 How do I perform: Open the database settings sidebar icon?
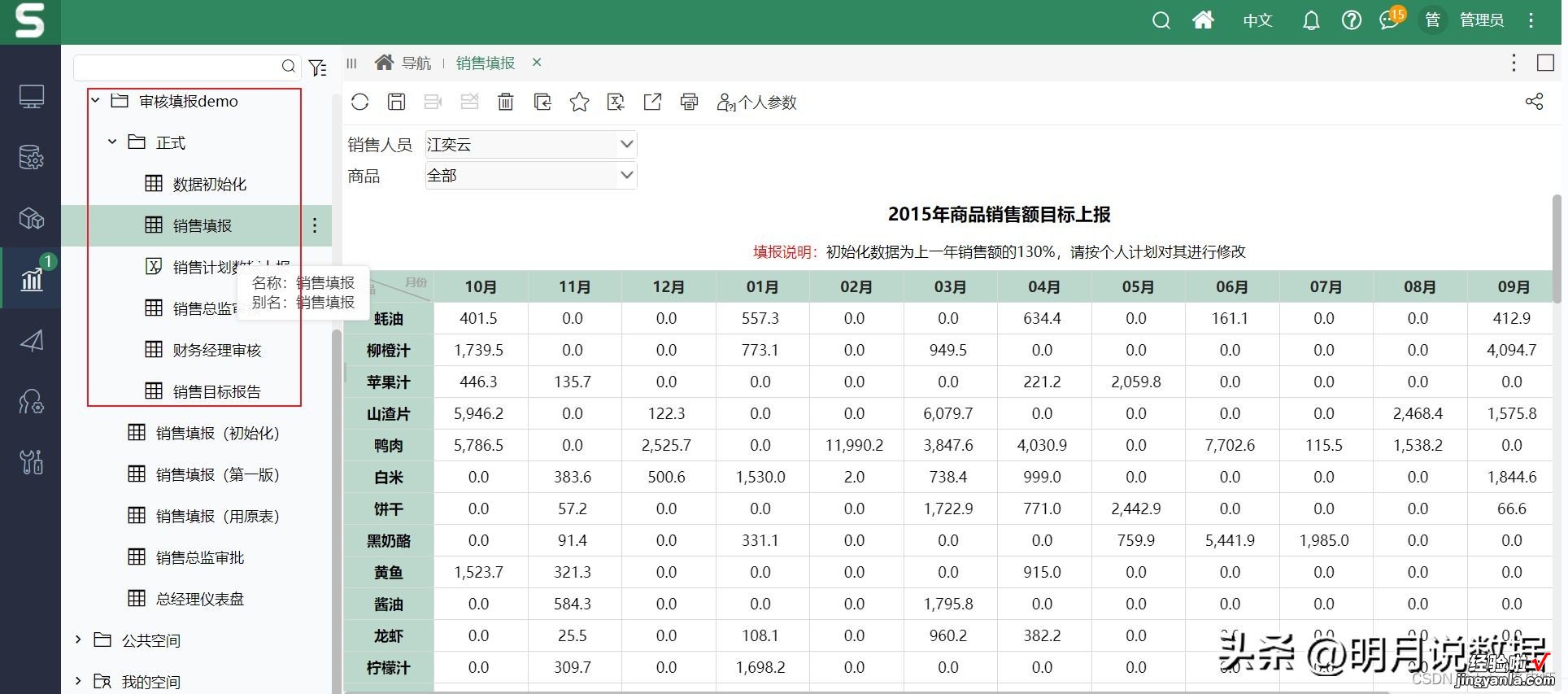point(31,158)
